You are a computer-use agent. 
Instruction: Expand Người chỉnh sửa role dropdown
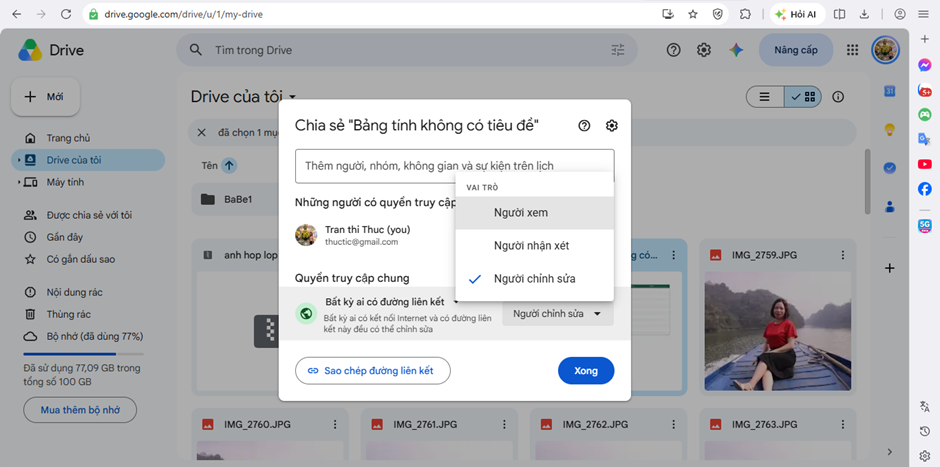tap(558, 314)
